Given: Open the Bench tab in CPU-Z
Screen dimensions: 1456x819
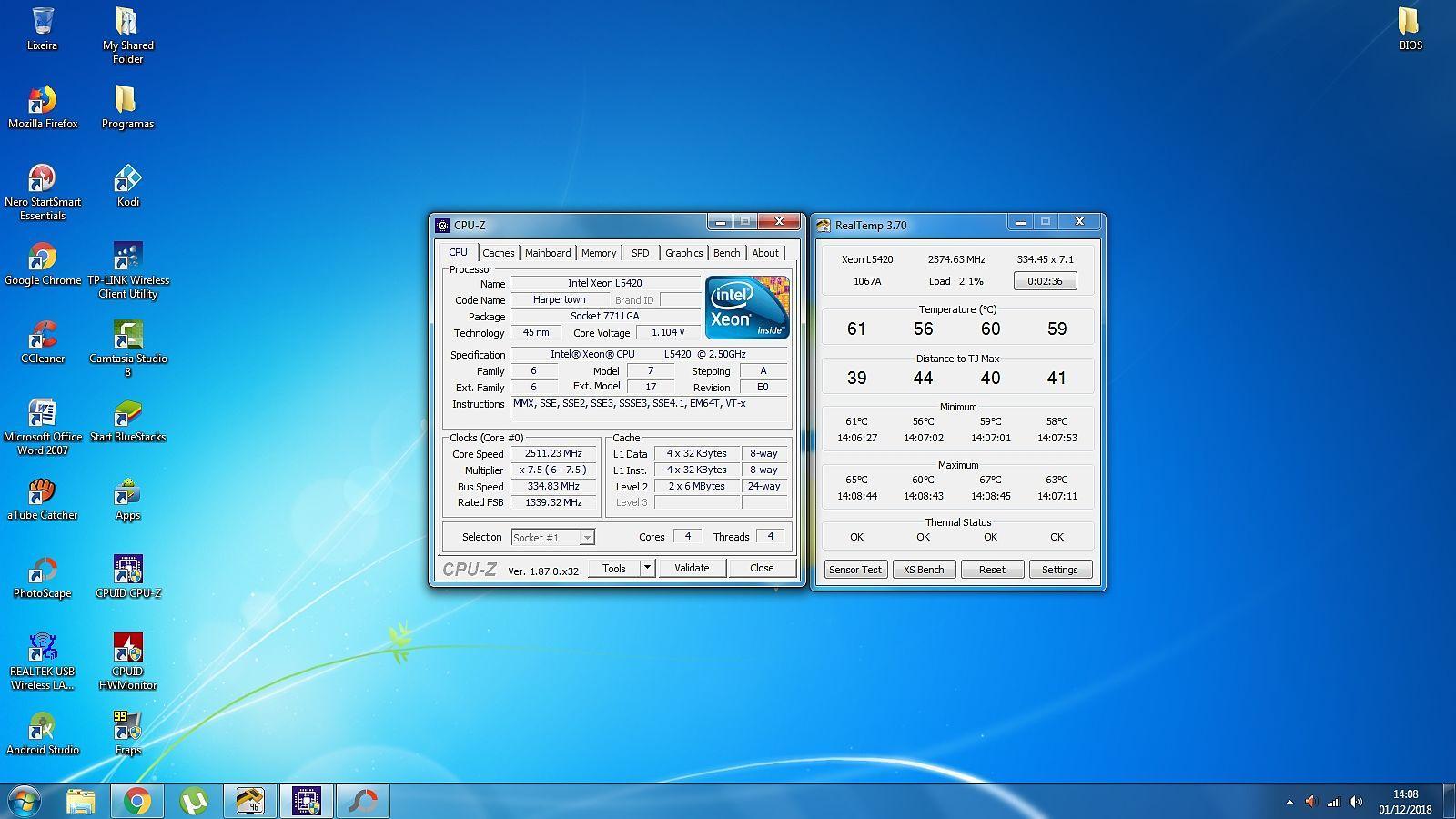Looking at the screenshot, I should point(726,253).
